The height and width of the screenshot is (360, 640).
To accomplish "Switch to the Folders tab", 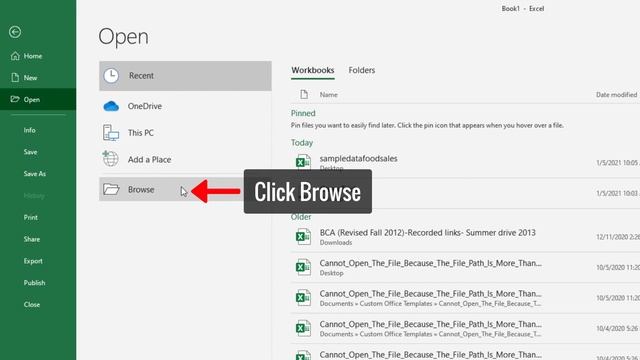I will pyautogui.click(x=362, y=70).
